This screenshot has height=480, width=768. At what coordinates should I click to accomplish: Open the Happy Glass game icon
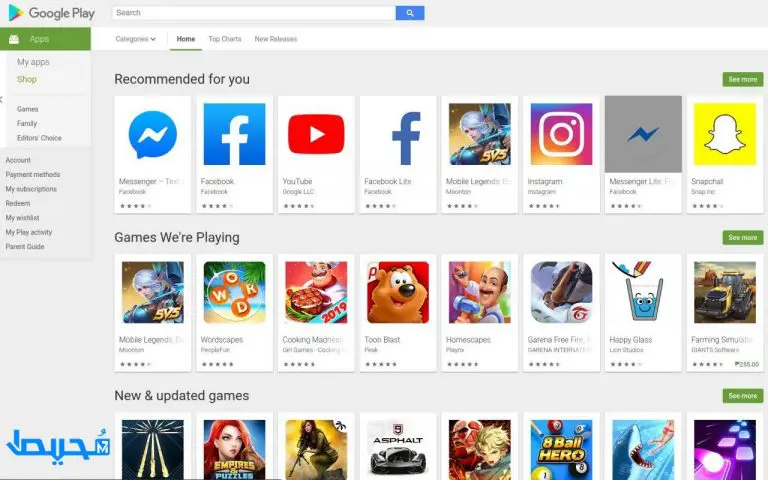[643, 292]
